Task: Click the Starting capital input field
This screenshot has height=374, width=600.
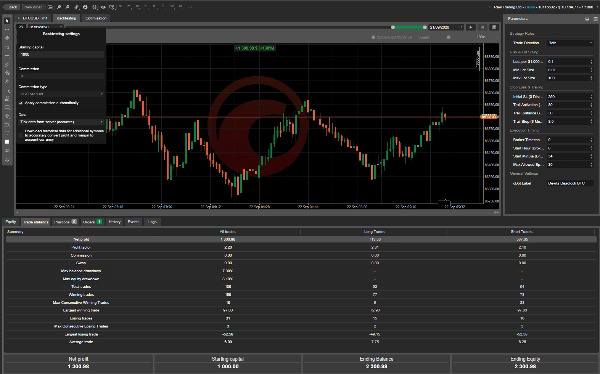Action: 61,54
